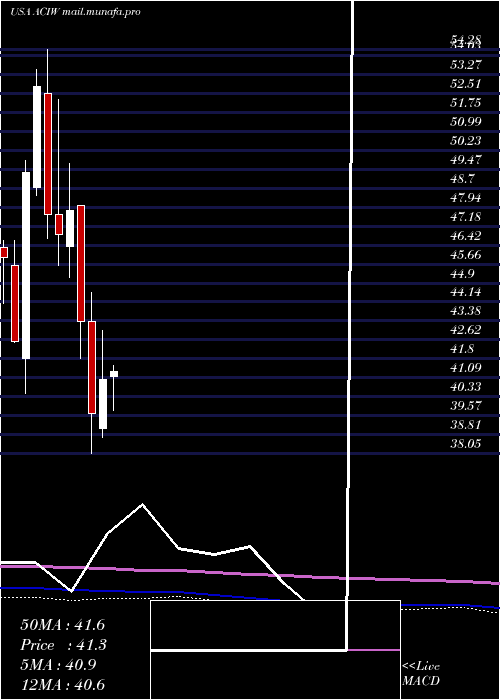Click the 44.9 price axis label

coord(463,273)
